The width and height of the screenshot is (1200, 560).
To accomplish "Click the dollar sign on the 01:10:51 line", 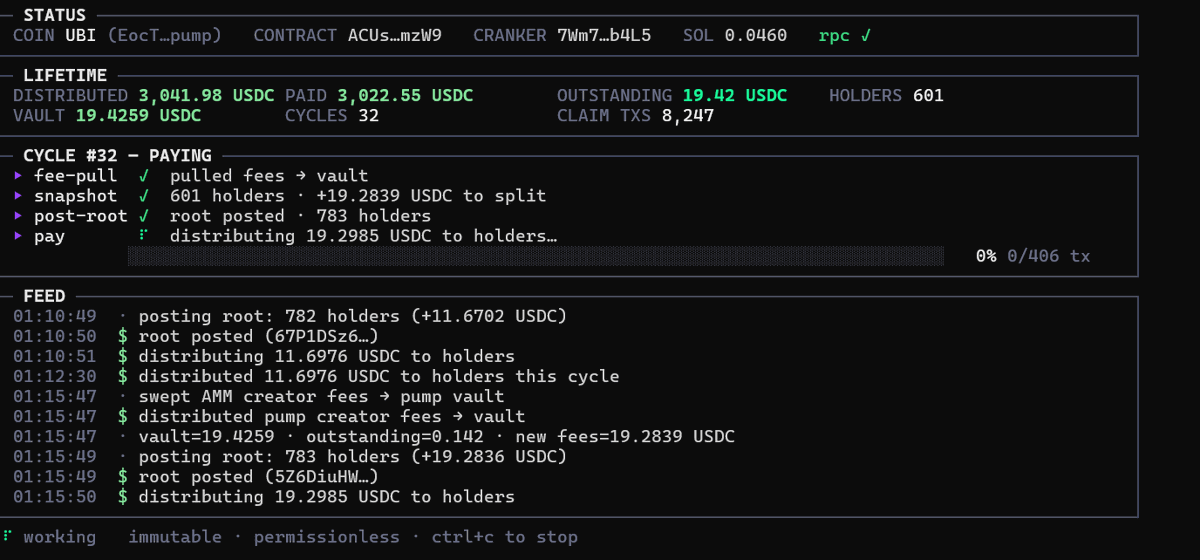I will click(123, 356).
